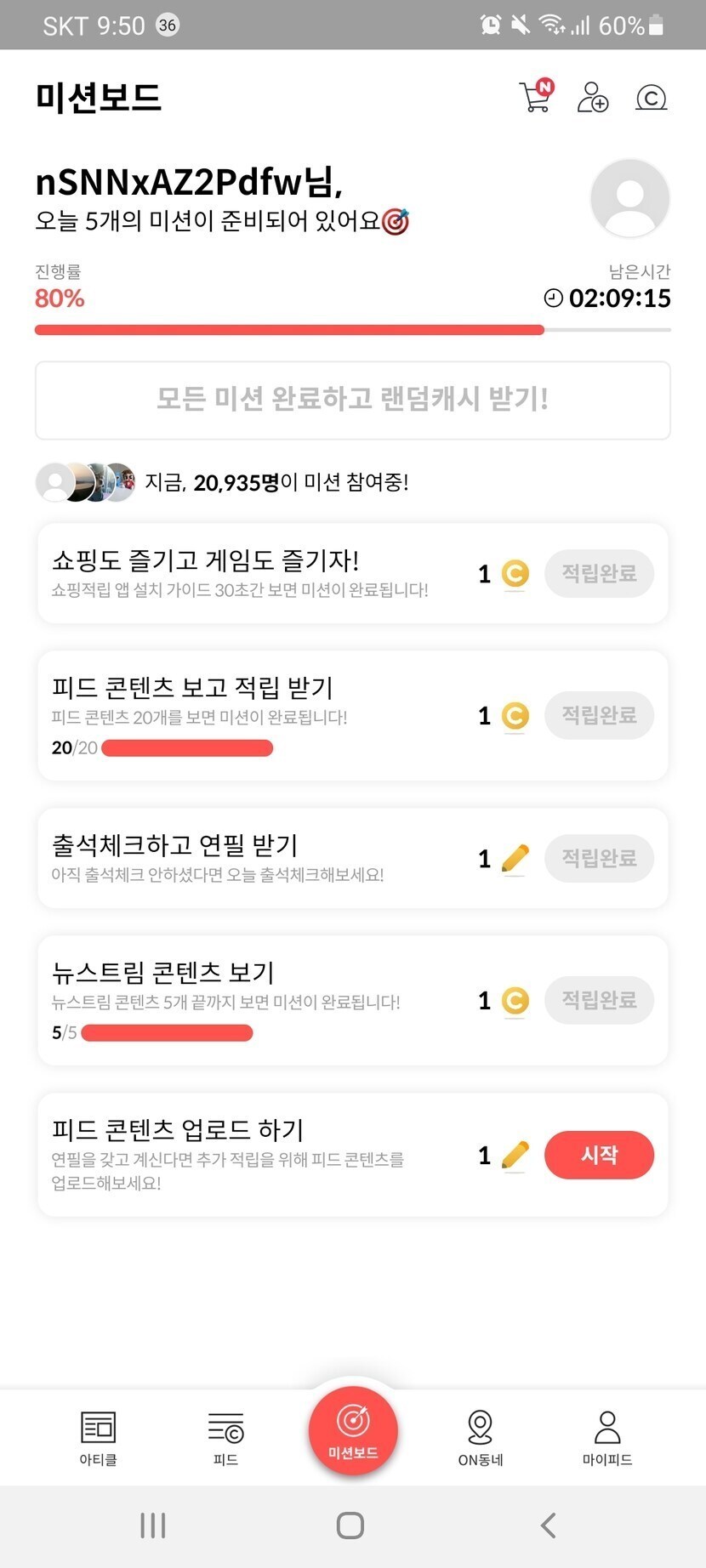
Task: Open the 아티클 tab
Action: (x=98, y=1437)
